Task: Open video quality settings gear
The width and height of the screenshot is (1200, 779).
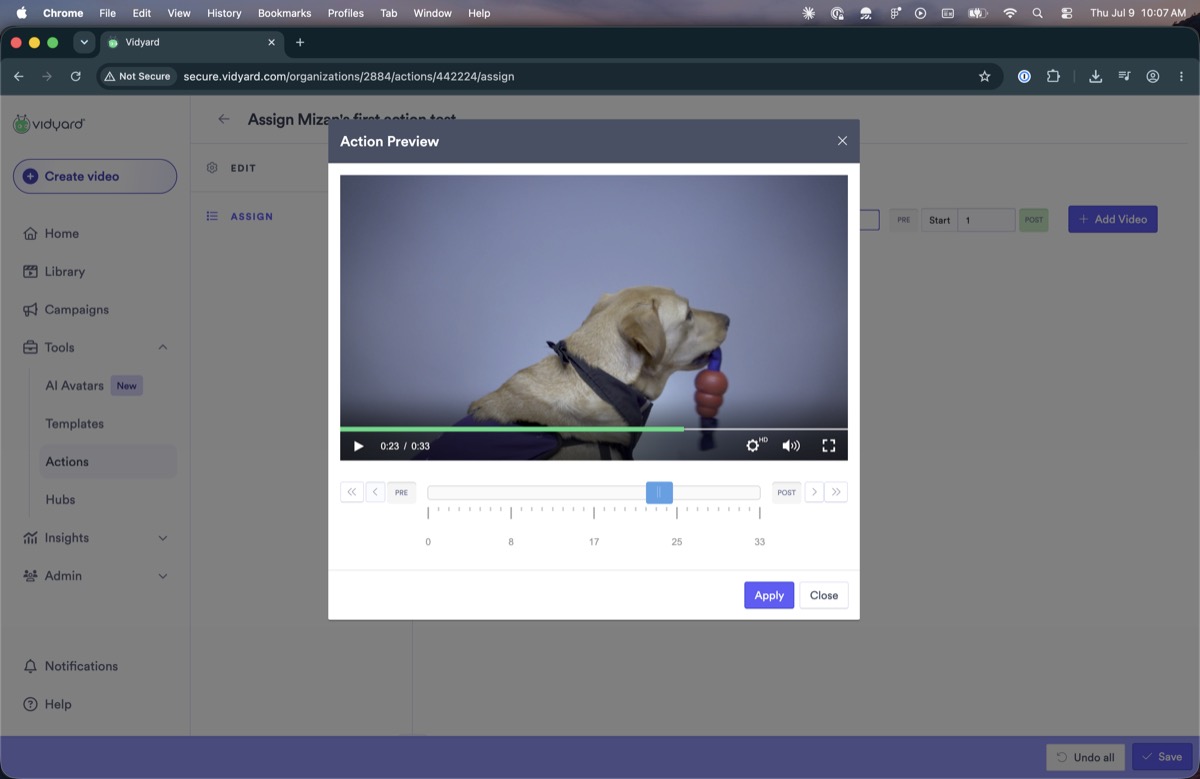Action: tap(754, 446)
